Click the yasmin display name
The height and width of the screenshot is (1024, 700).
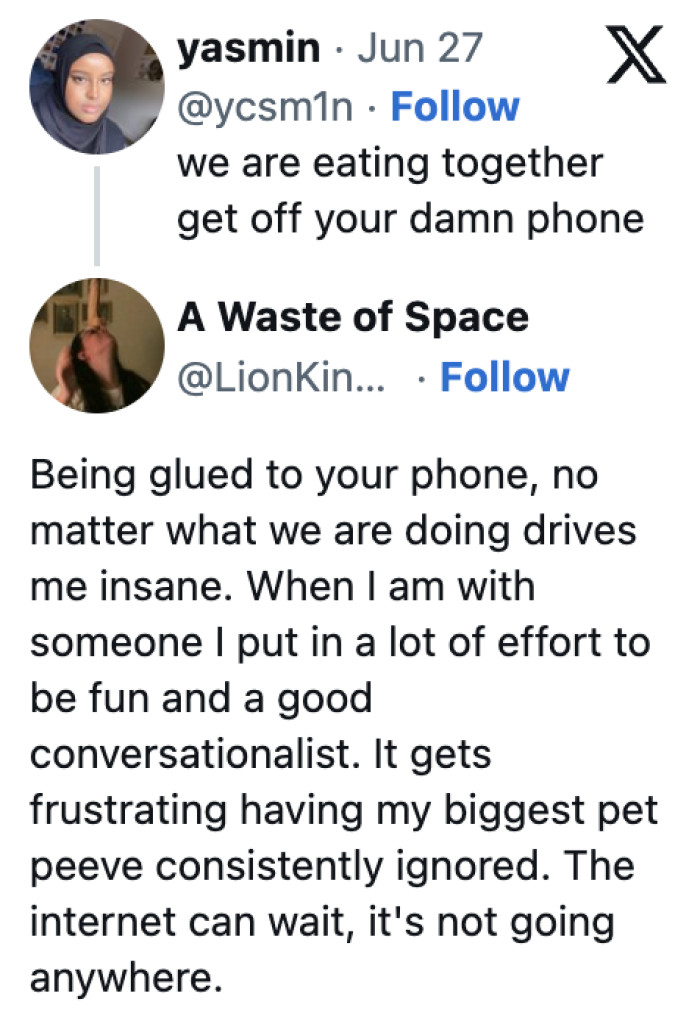point(250,48)
